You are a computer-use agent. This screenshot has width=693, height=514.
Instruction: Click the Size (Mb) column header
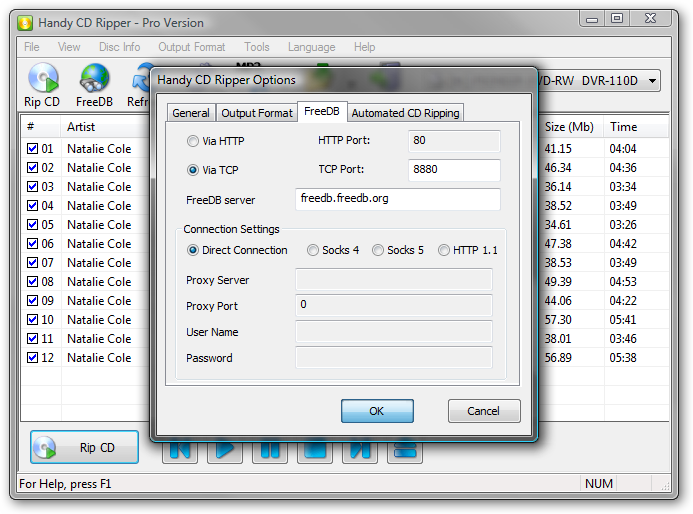point(571,127)
